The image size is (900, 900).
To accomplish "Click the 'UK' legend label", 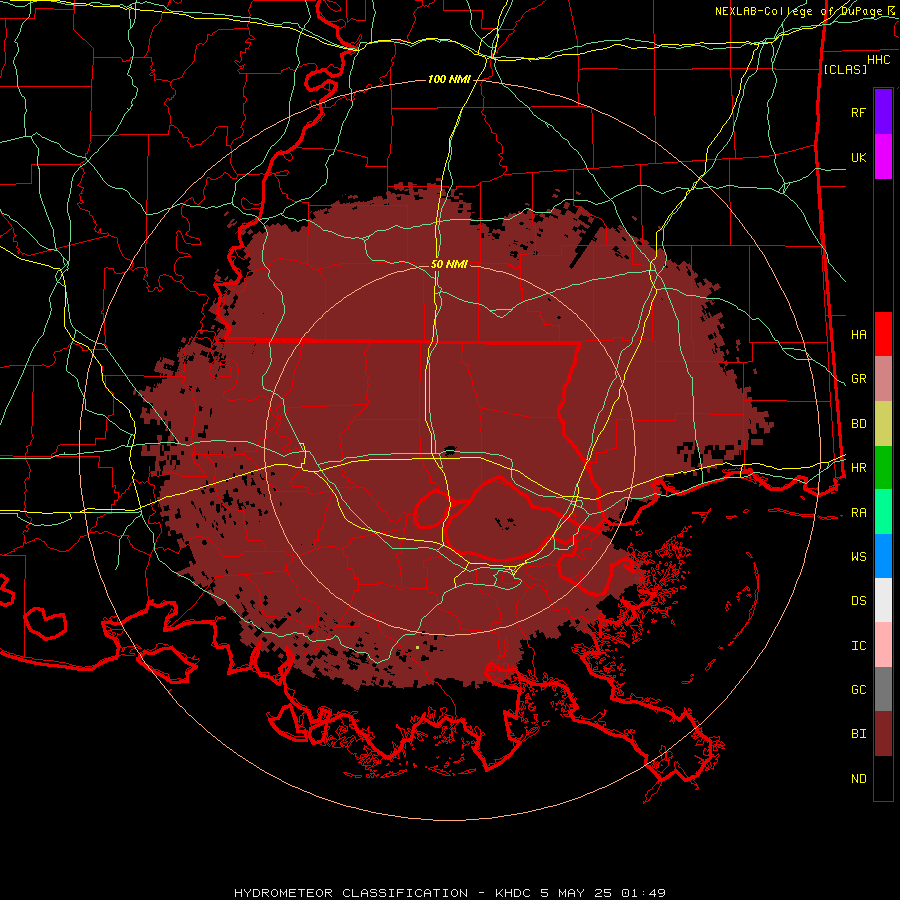I will [858, 157].
